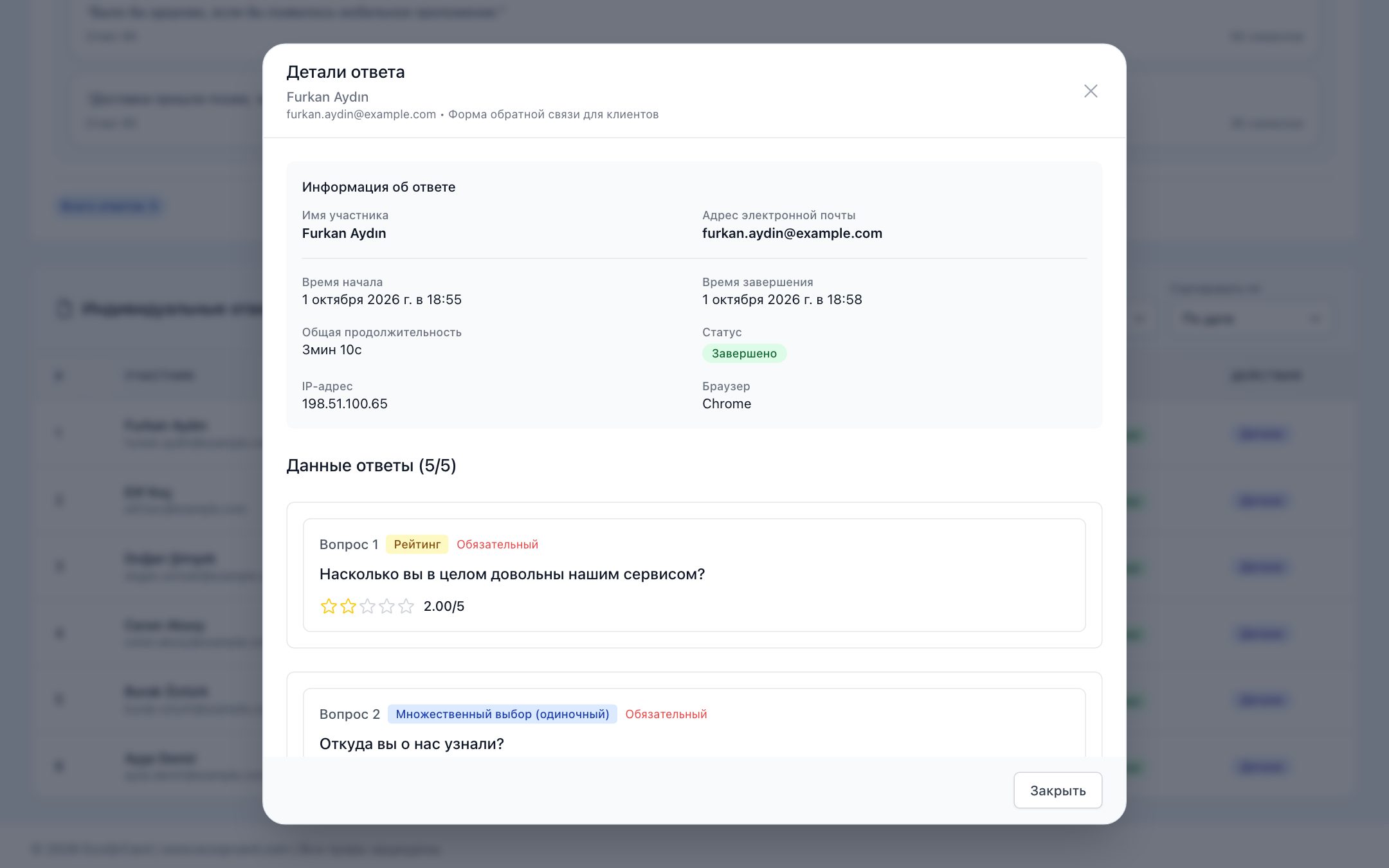1389x868 pixels.
Task: Click the Данные ответы (5/5) heading
Action: [x=371, y=466]
